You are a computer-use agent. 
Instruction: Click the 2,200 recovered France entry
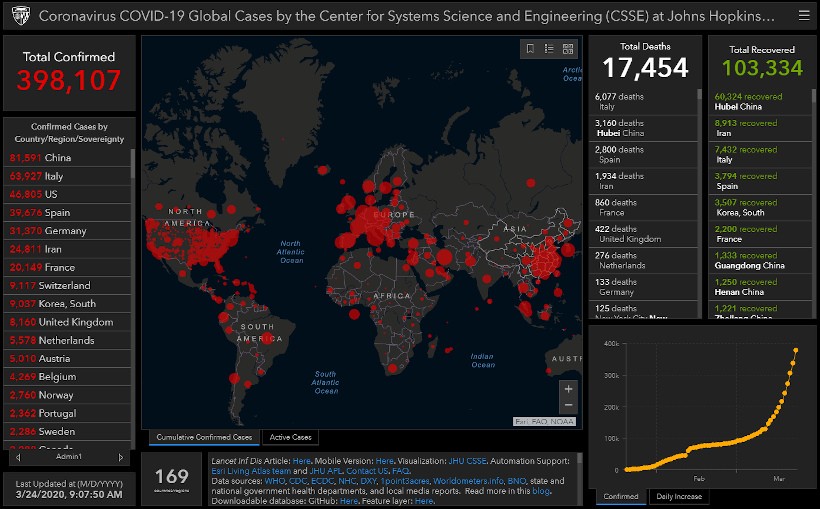[760, 234]
